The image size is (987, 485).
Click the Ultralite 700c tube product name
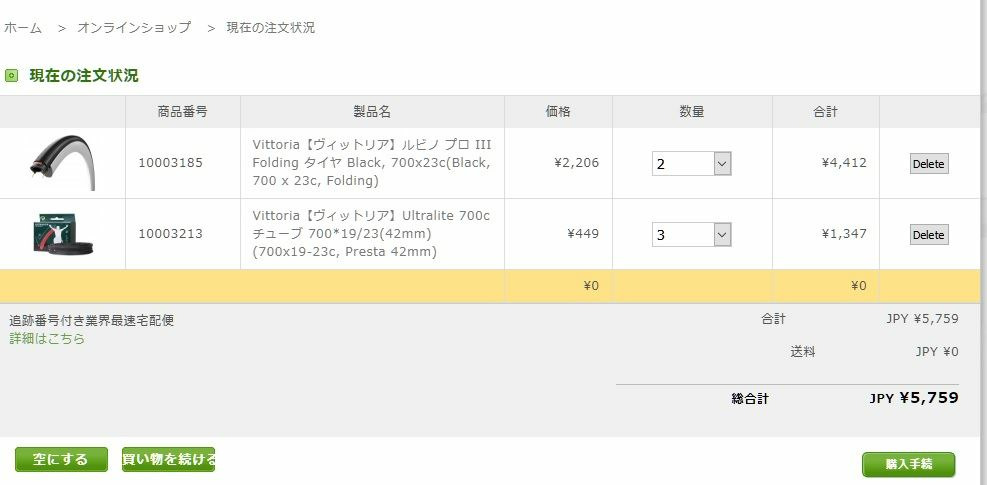[371, 234]
